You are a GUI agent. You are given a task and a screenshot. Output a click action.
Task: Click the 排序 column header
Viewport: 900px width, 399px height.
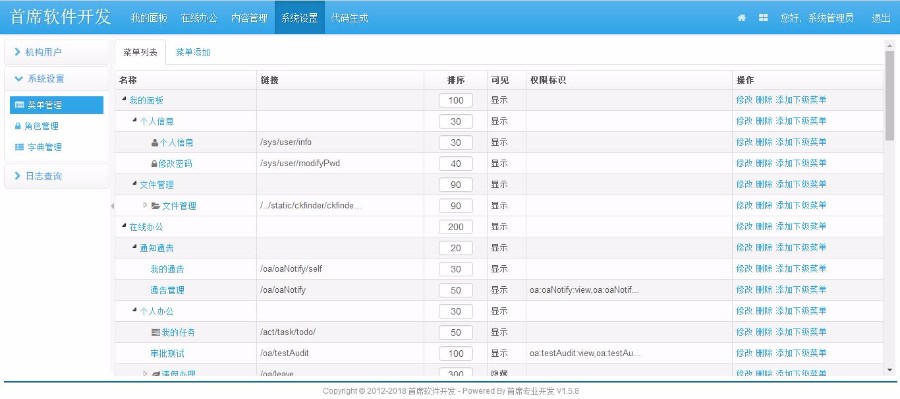tap(456, 80)
